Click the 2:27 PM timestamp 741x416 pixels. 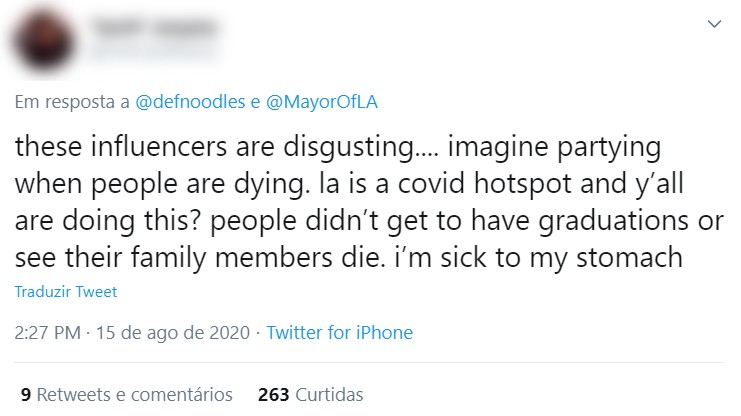point(48,332)
